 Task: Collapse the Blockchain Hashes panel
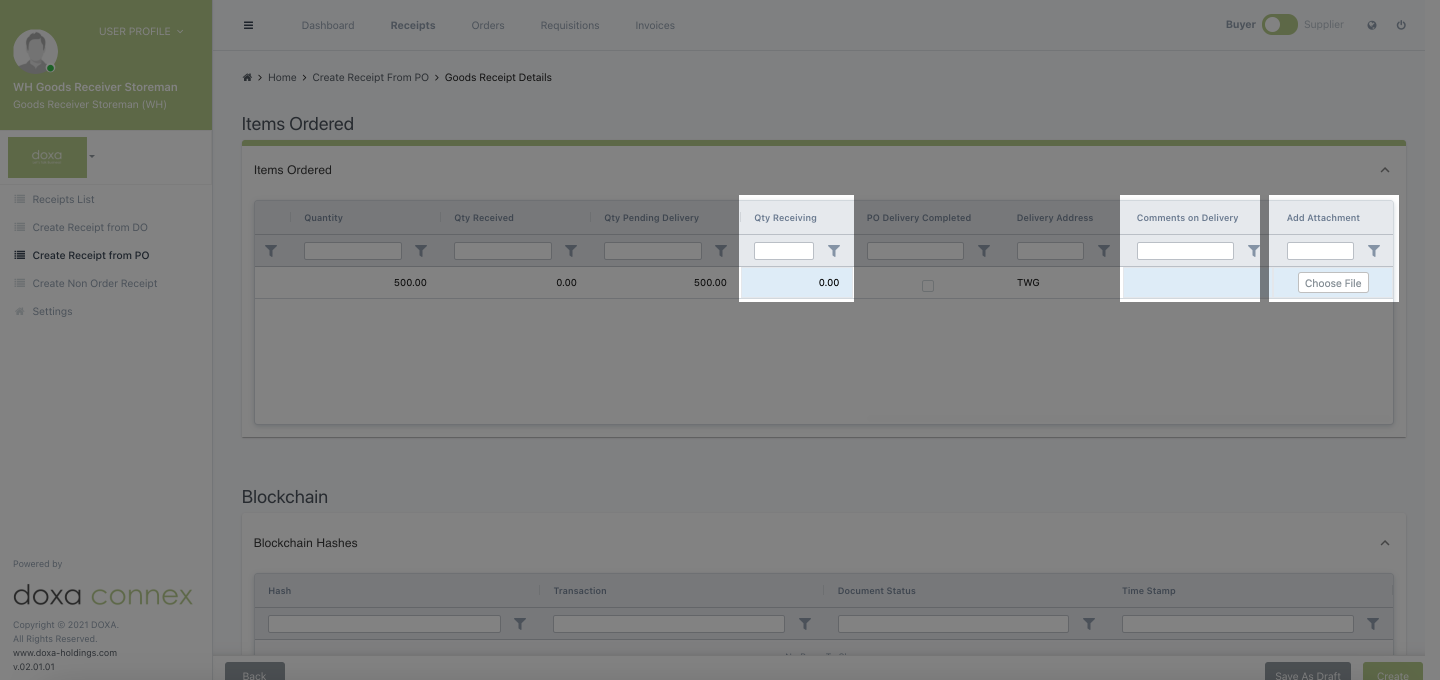[1385, 543]
